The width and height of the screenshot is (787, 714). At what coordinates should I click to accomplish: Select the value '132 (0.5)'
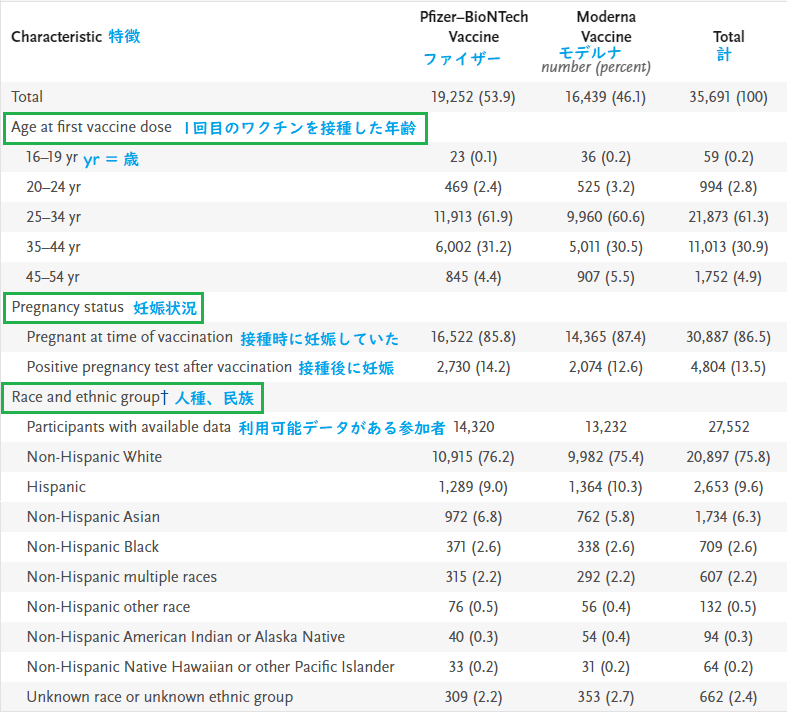coord(728,607)
